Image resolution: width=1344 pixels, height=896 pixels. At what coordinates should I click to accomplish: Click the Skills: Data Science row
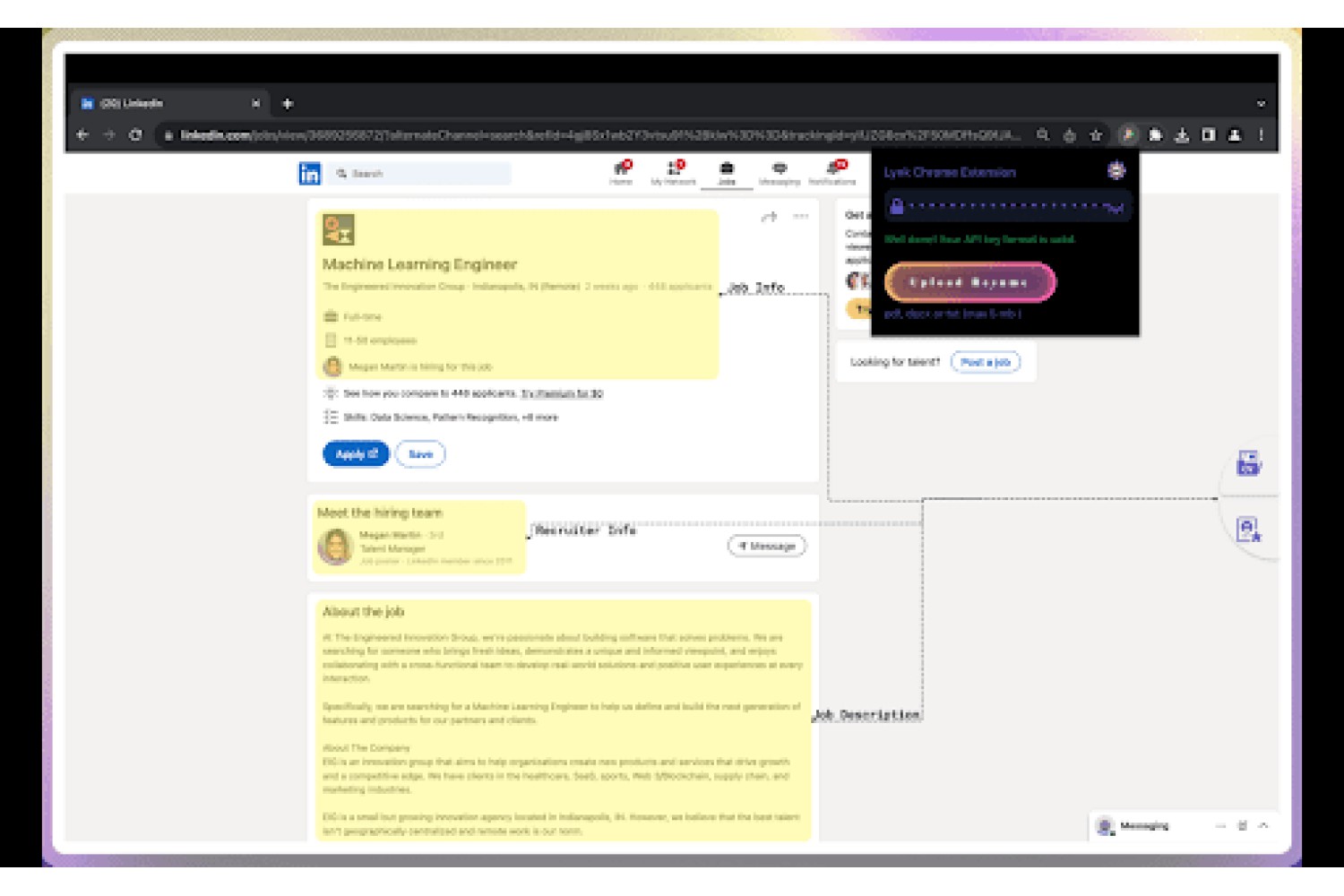[x=451, y=418]
